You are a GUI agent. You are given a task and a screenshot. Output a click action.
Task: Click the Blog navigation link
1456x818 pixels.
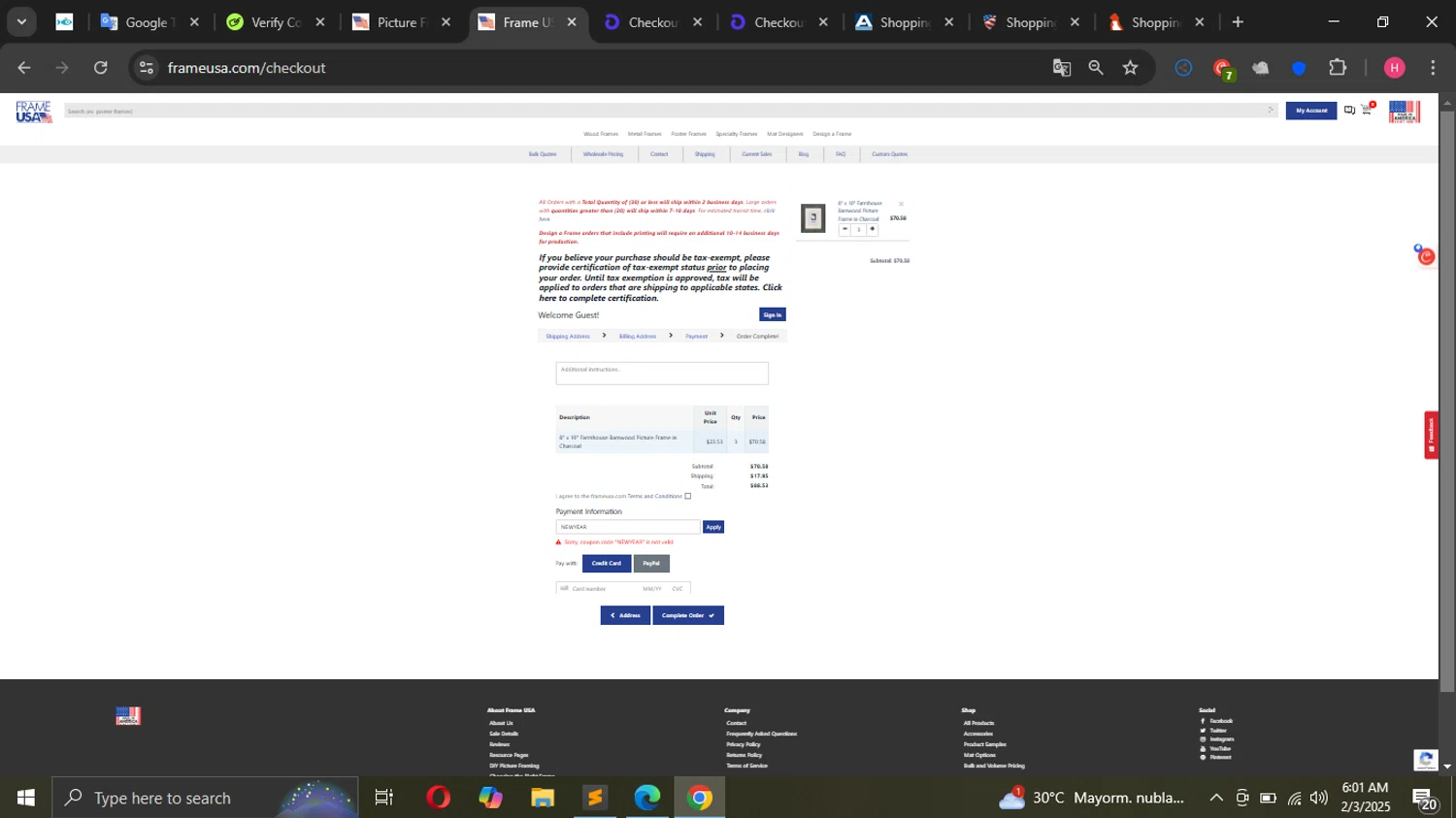coord(804,154)
